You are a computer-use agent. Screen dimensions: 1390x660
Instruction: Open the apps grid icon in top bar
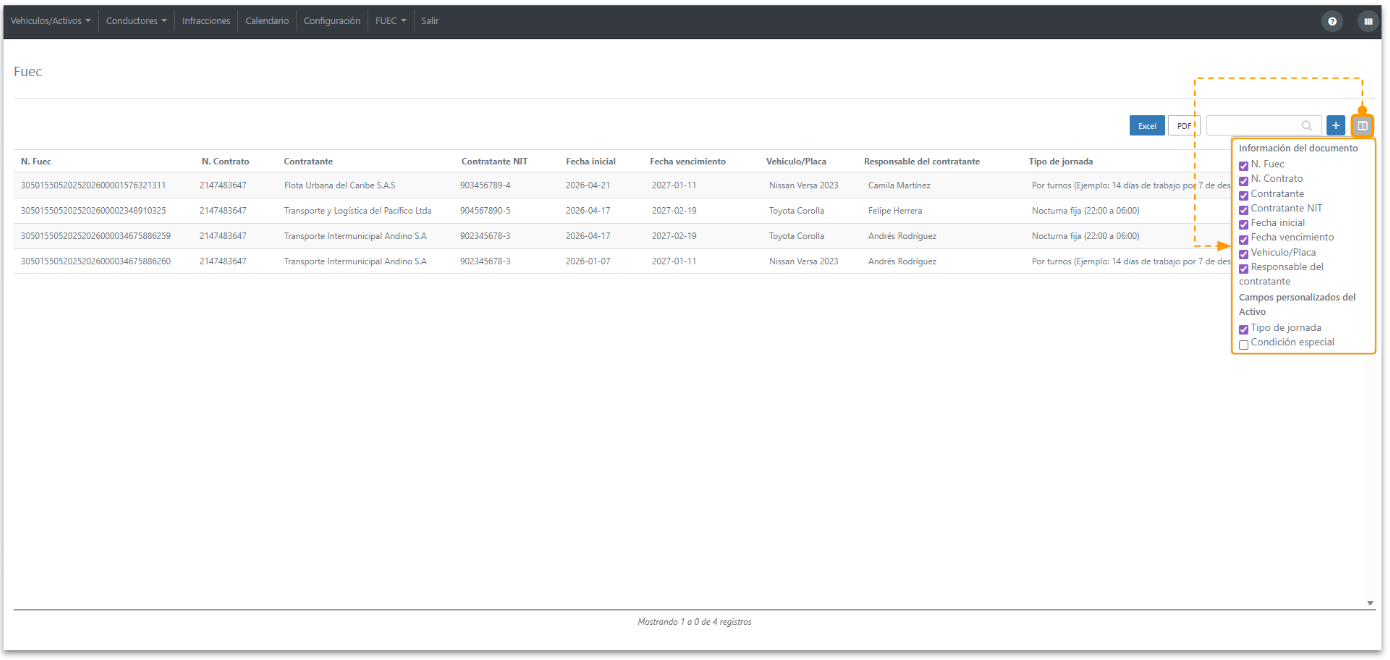1368,21
